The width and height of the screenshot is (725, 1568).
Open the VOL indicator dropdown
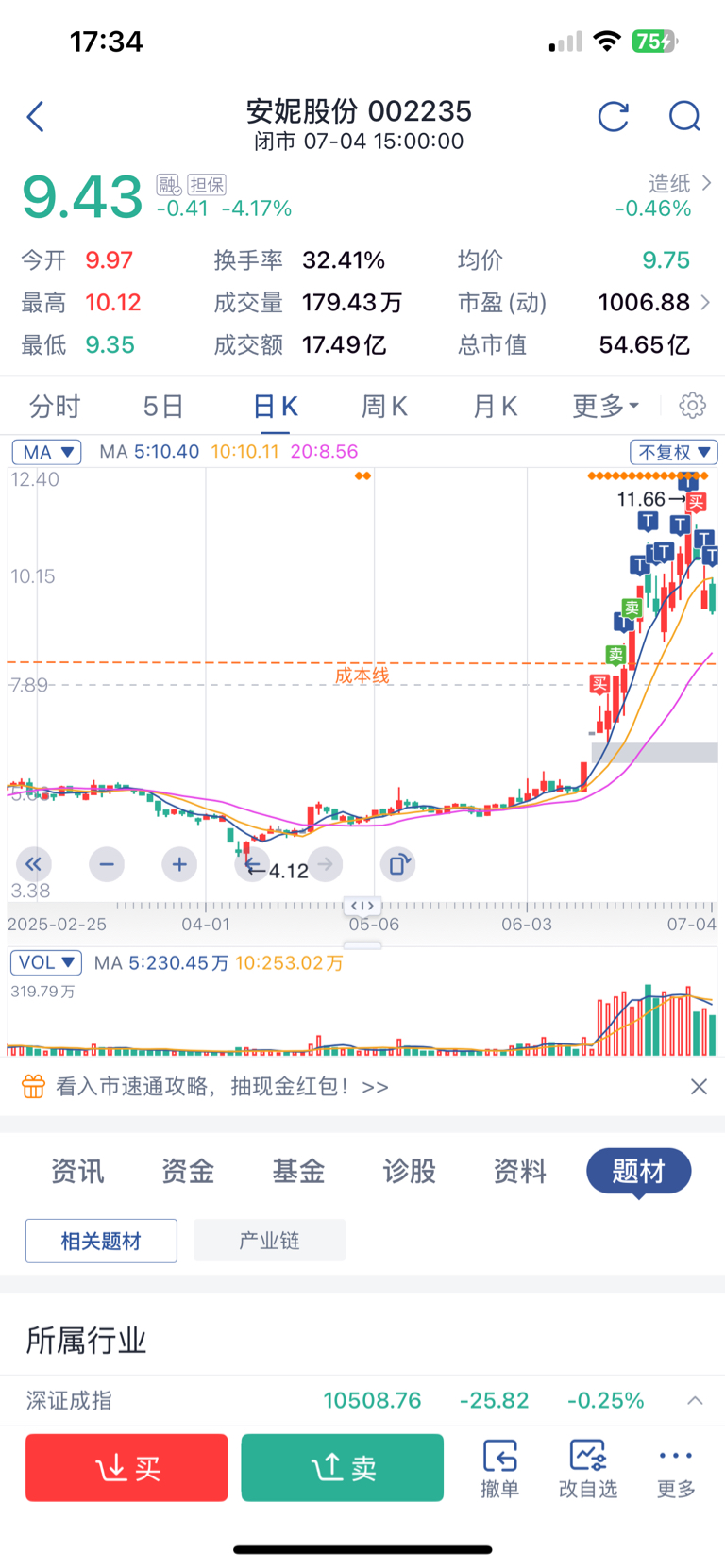46,962
